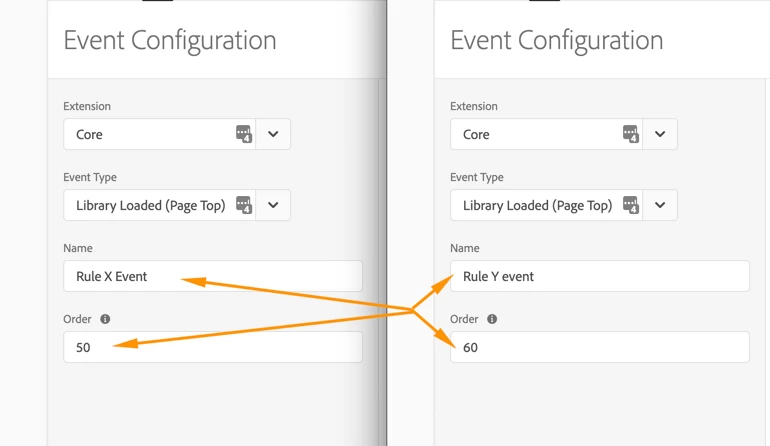
Task: Expand the Event Type dropdown arrow in left panel
Action: pos(273,205)
